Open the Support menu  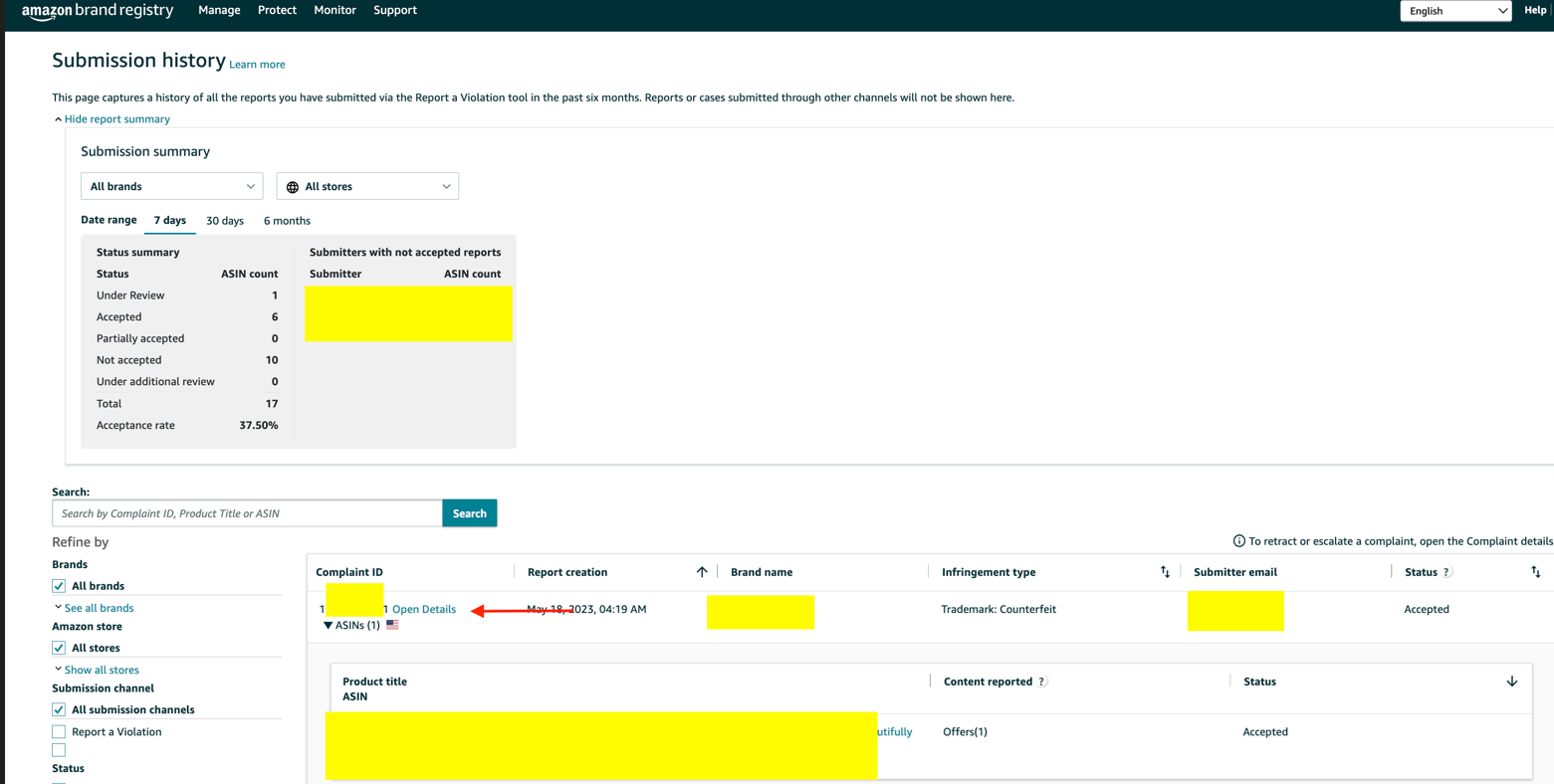point(395,10)
